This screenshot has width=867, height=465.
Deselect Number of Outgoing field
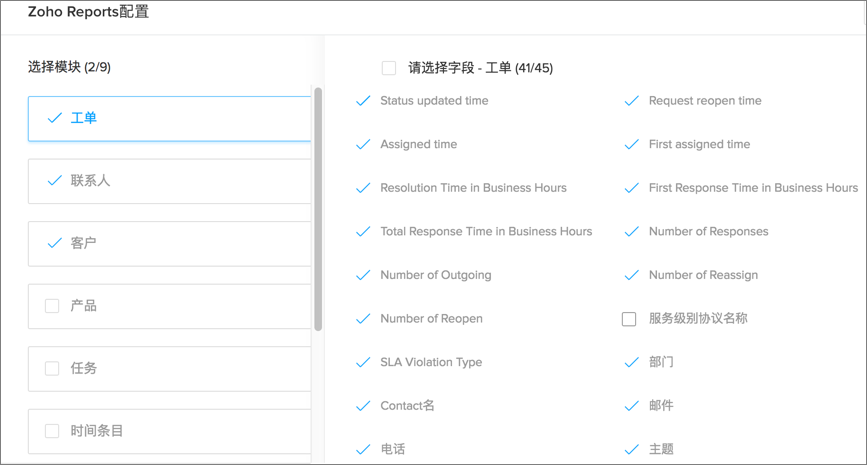pos(363,275)
